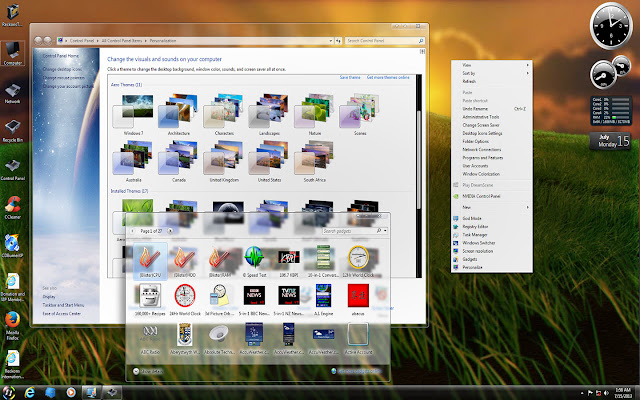Pick the ABC Radio gadget

[150, 338]
